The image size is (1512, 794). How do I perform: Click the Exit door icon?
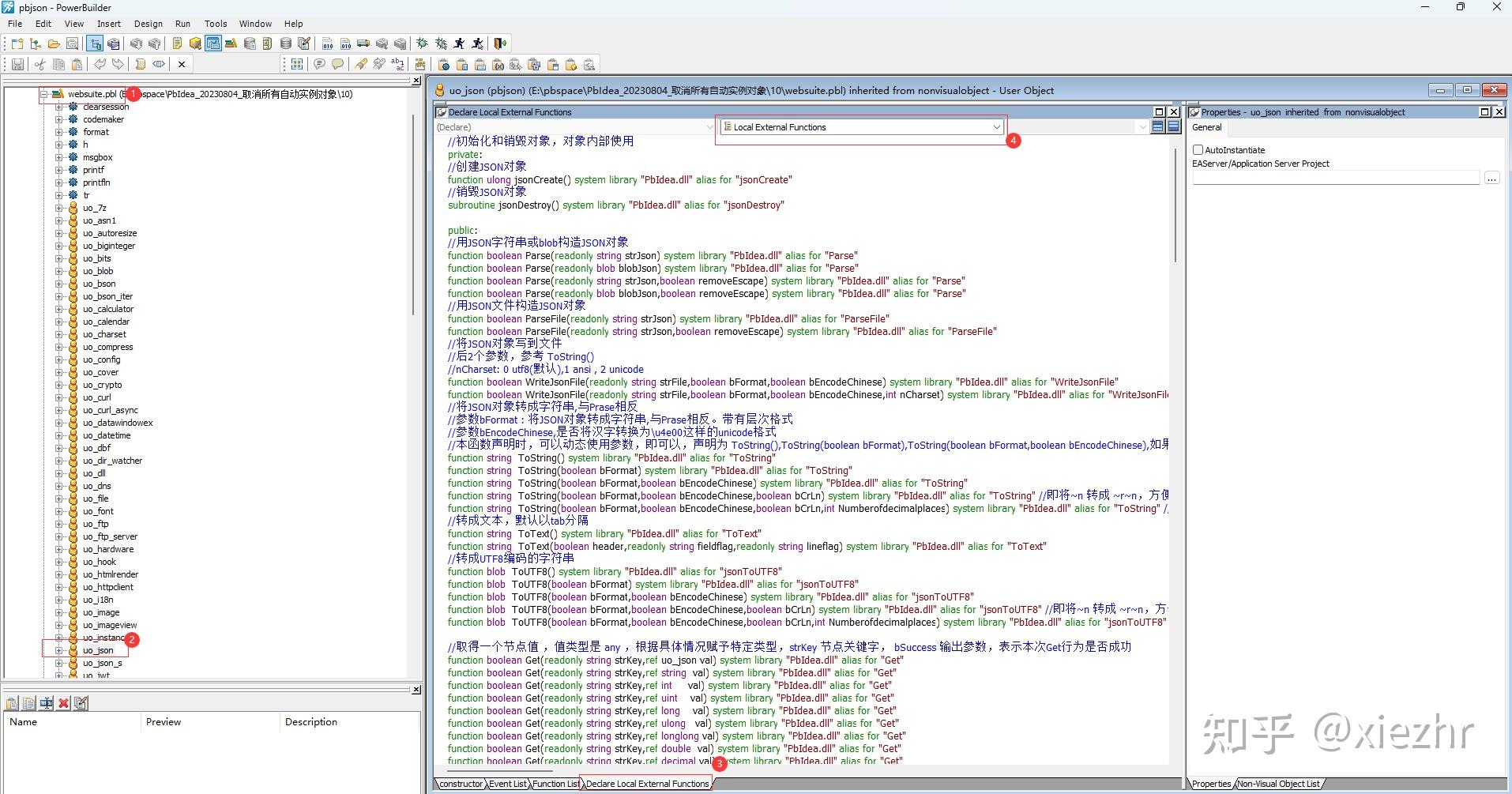(500, 43)
